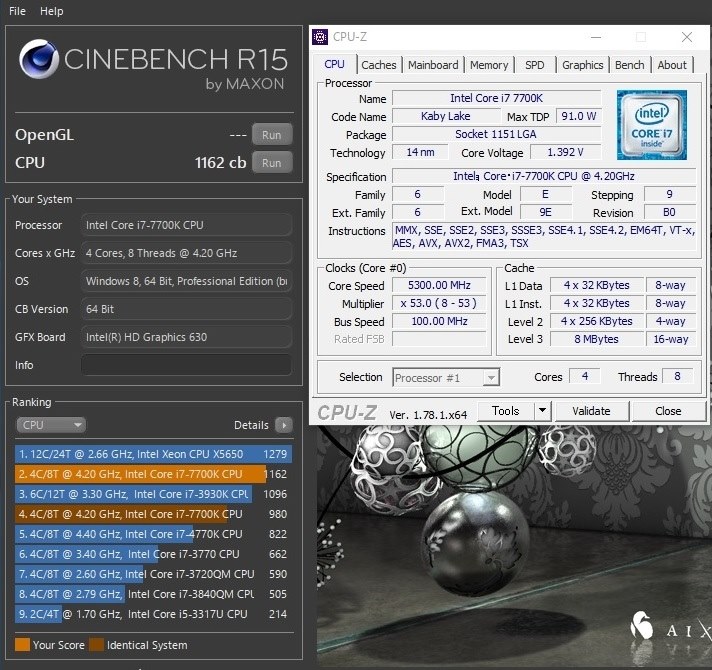Click the Core Speed 5300.00 MHz value

pyautogui.click(x=439, y=285)
